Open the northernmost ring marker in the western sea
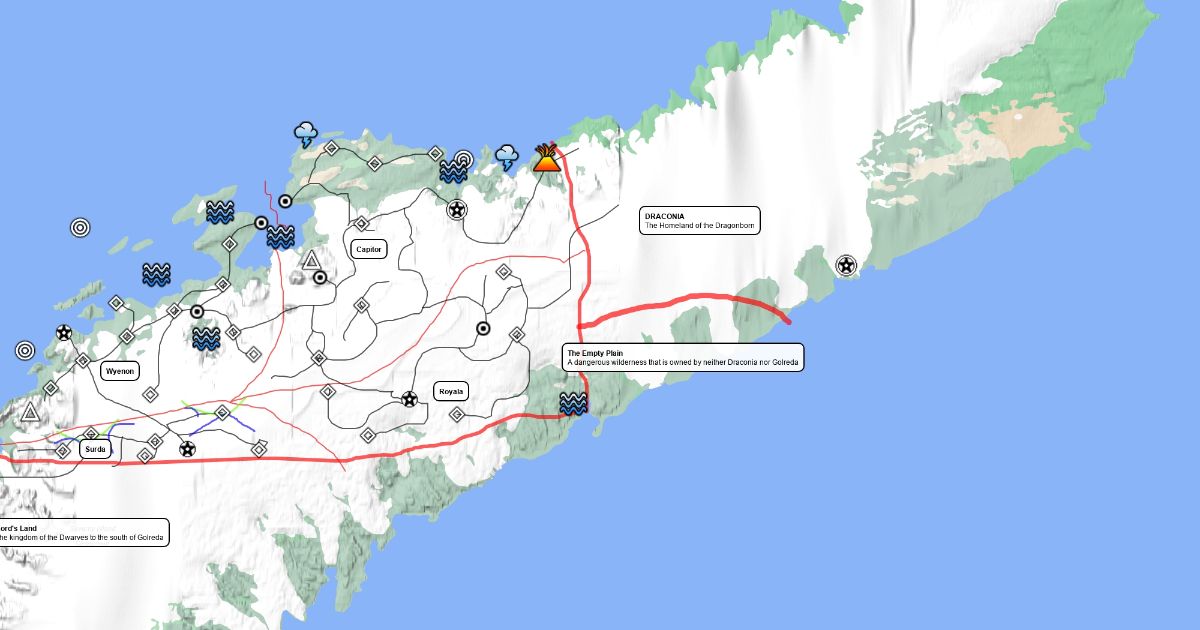Viewport: 1200px width, 630px height. pyautogui.click(x=80, y=228)
